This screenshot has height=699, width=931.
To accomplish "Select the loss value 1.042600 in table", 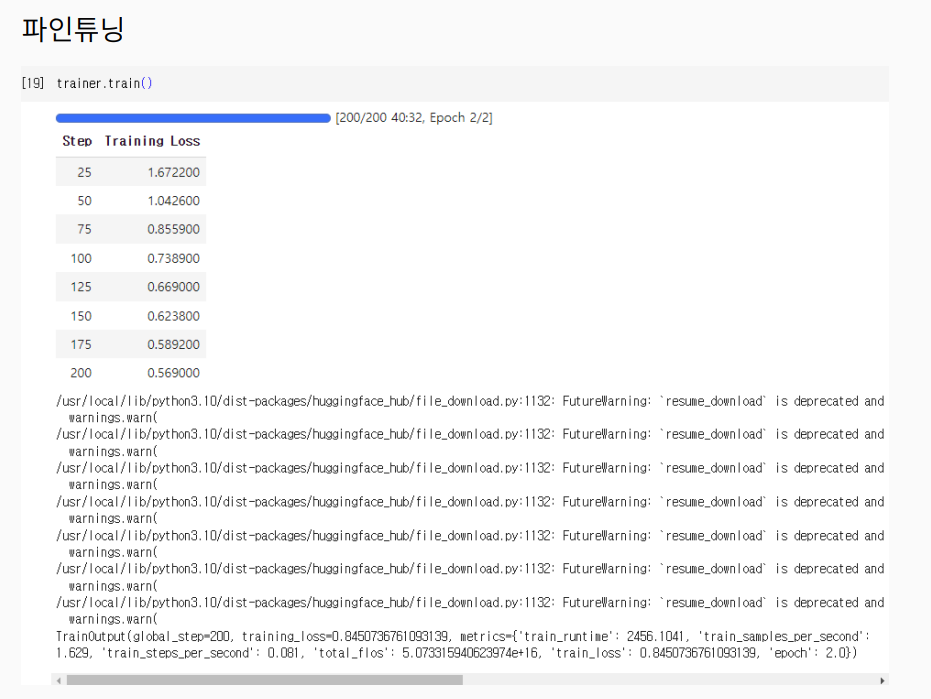I will [173, 201].
